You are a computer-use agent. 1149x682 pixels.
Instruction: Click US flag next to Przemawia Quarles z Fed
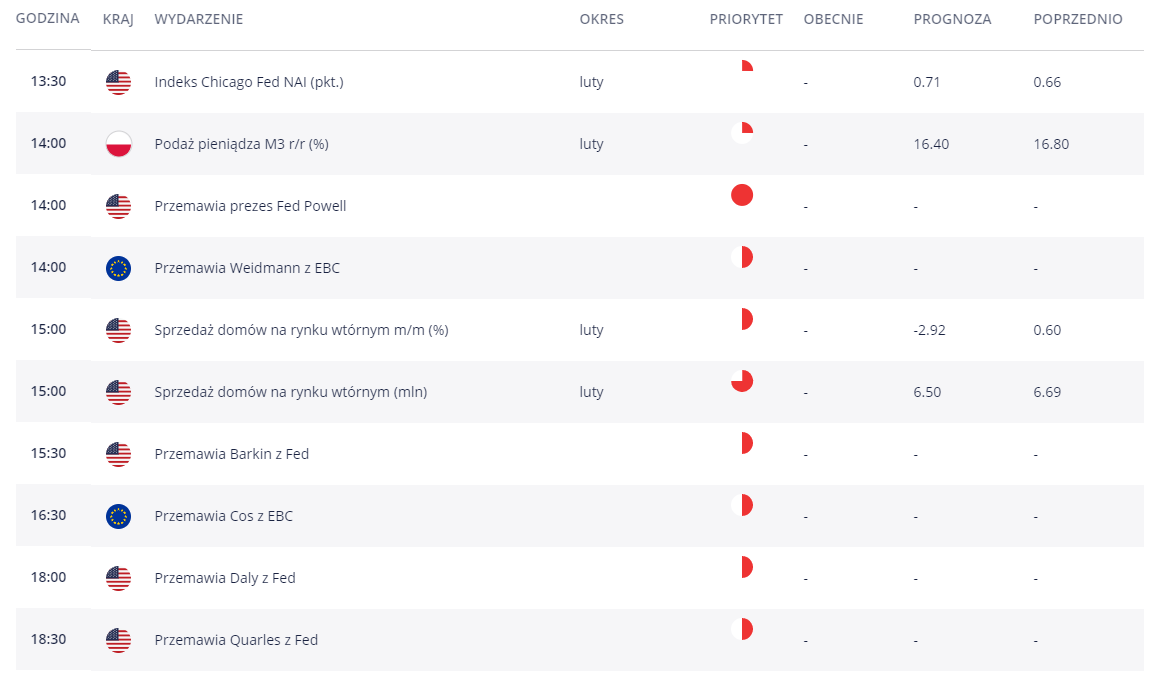coord(118,640)
